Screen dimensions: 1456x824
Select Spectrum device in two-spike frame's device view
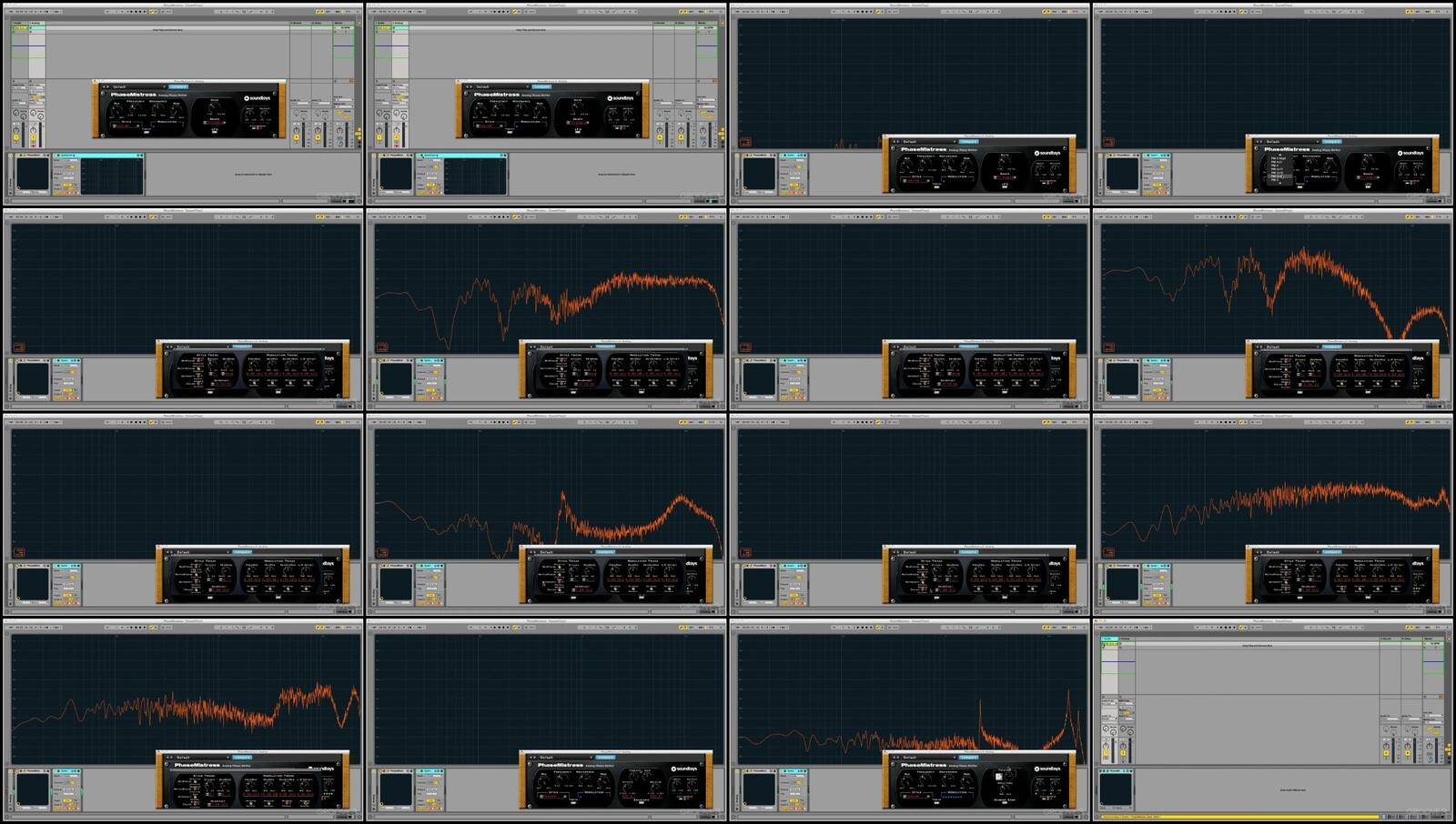tap(794, 790)
